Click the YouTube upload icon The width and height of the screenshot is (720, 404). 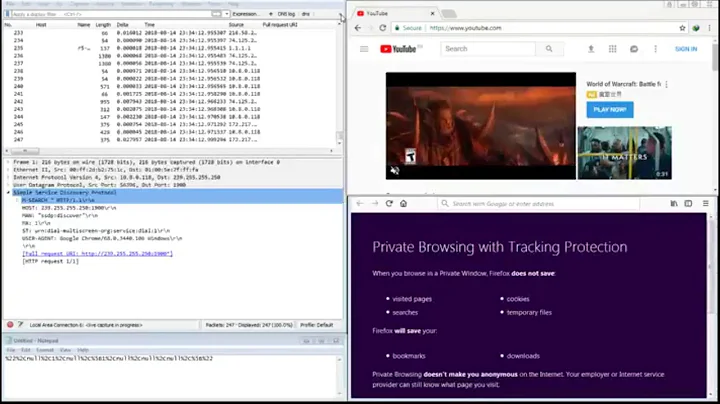pos(591,49)
